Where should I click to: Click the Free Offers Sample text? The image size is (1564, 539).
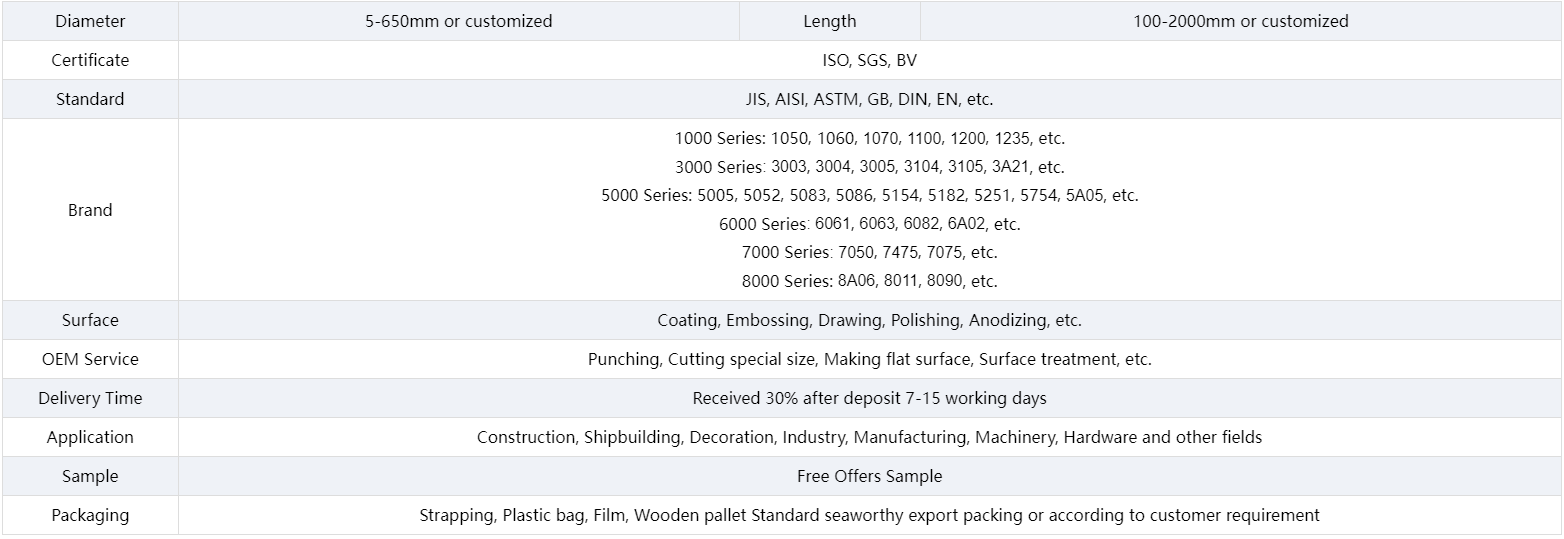869,476
